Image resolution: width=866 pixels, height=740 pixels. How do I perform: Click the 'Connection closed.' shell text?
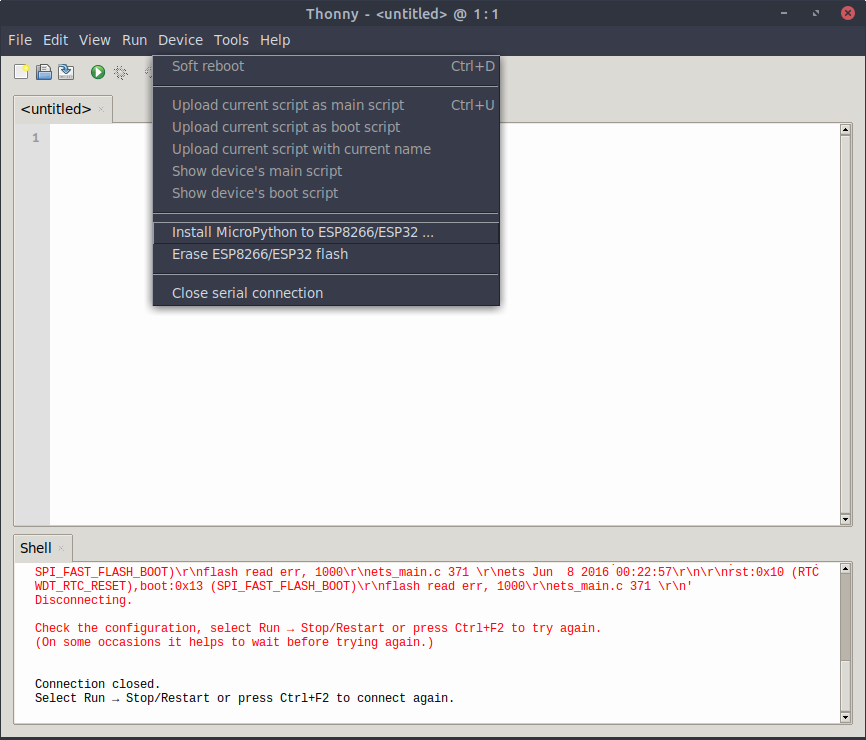click(97, 684)
